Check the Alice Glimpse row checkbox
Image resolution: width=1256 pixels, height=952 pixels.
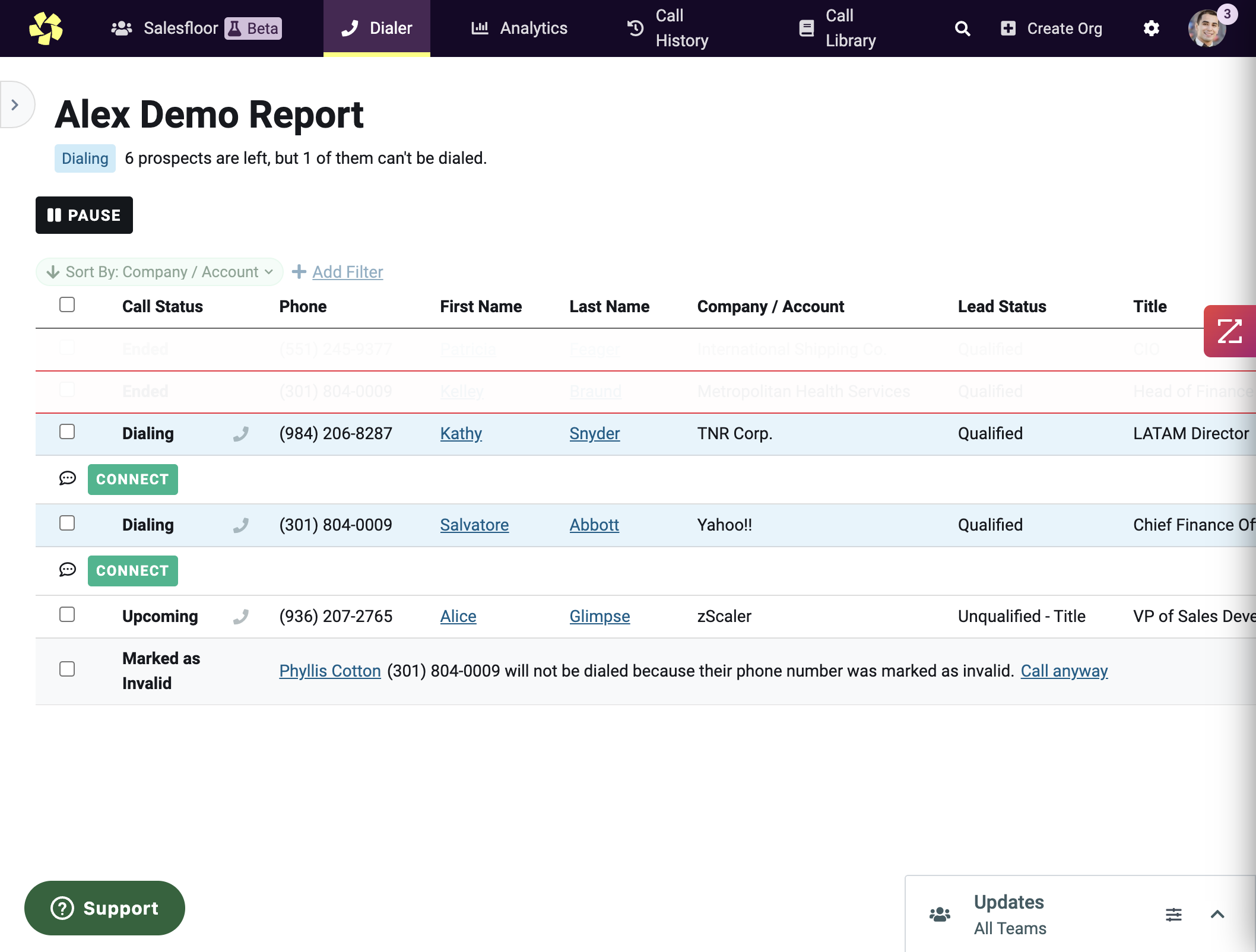67,614
